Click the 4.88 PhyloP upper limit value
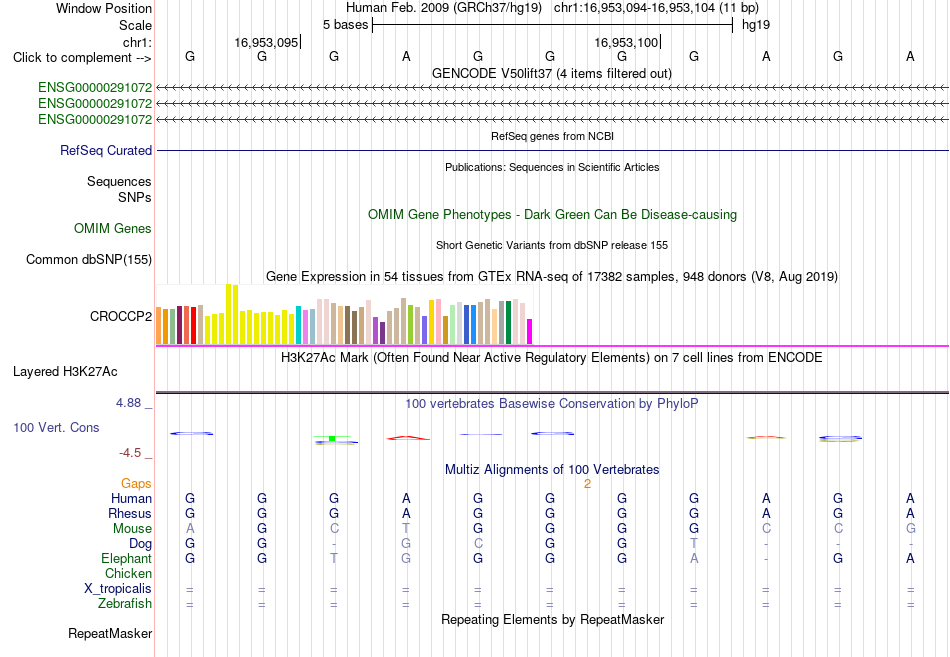950x657 pixels. click(128, 402)
